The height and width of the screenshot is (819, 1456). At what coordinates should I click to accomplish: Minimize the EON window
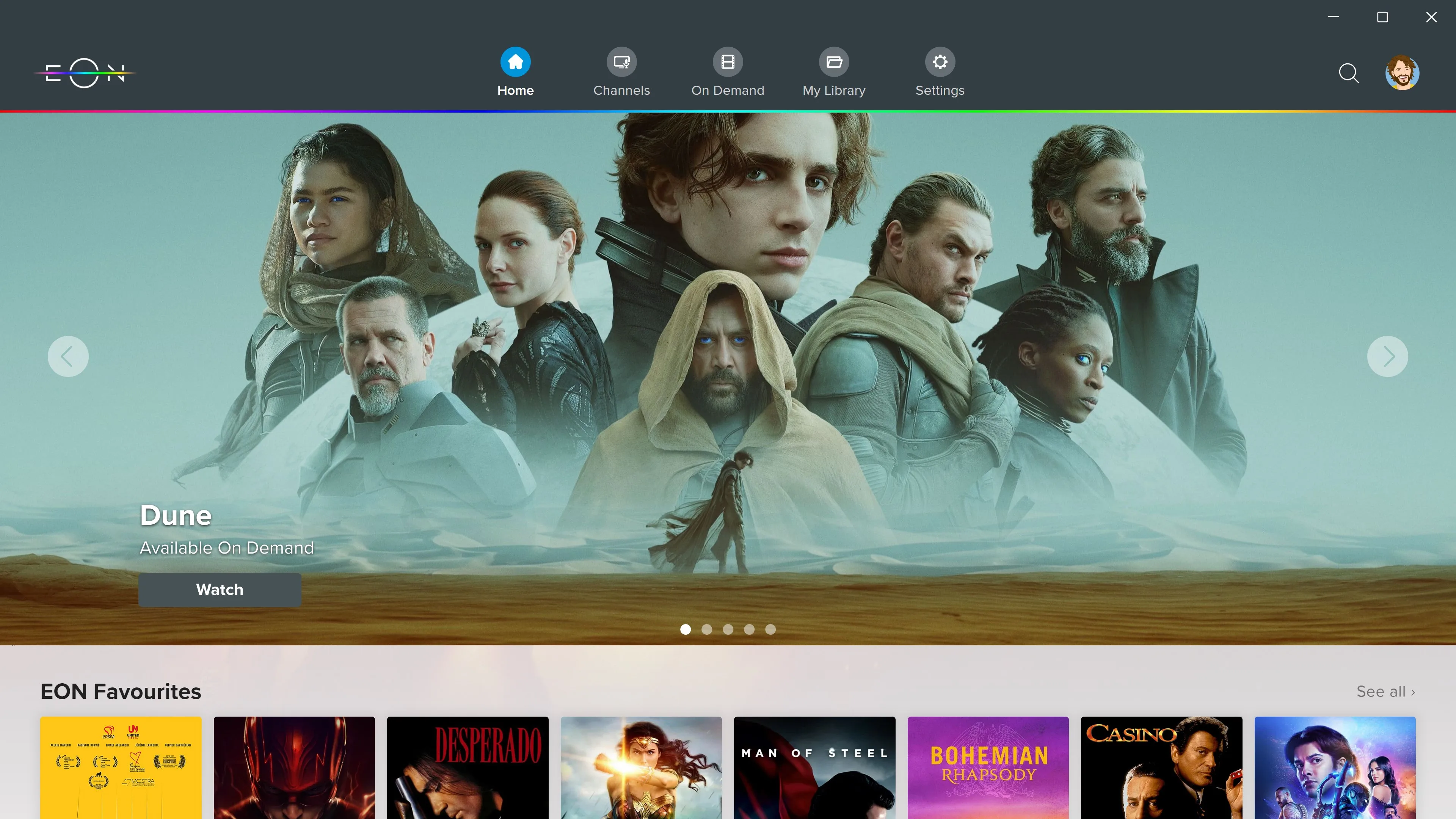[1334, 17]
